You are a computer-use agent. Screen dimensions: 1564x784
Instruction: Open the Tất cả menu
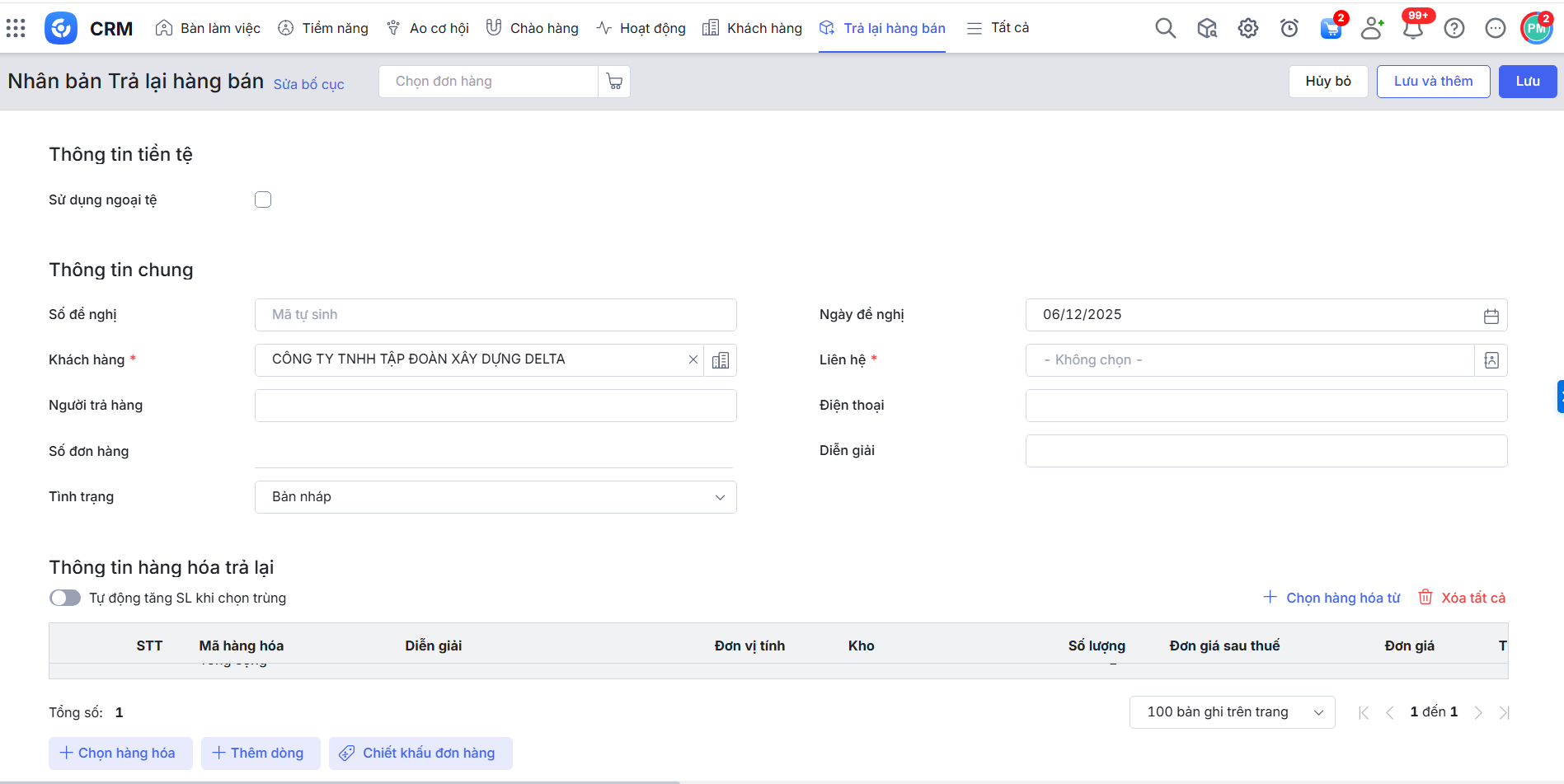tap(998, 28)
